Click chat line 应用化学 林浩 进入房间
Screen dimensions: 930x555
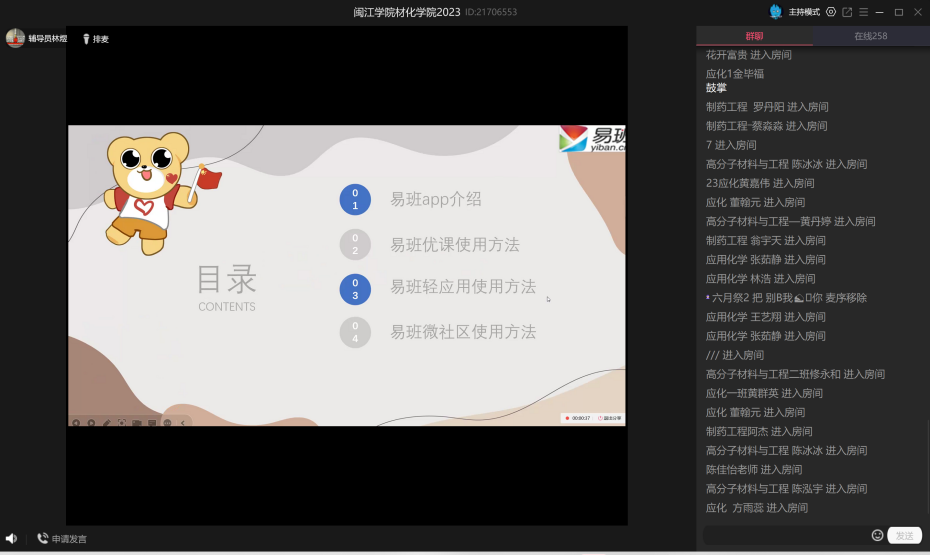coord(760,279)
